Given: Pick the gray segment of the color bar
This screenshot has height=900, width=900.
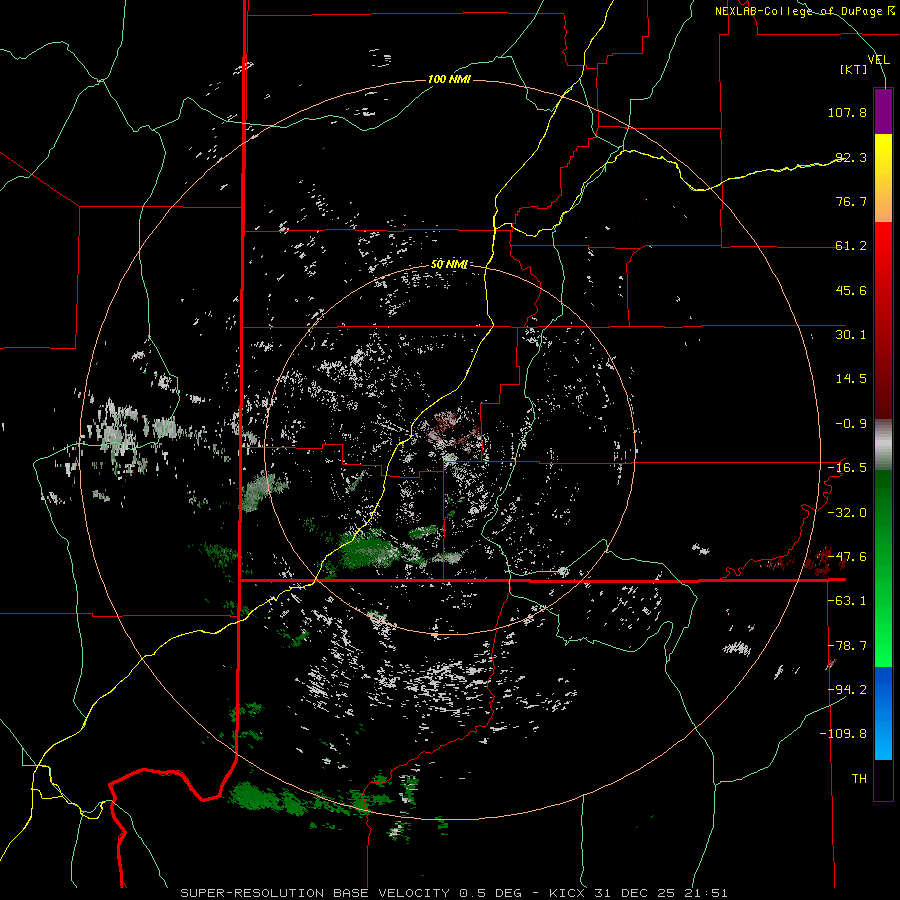Looking at the screenshot, I should point(883,445).
